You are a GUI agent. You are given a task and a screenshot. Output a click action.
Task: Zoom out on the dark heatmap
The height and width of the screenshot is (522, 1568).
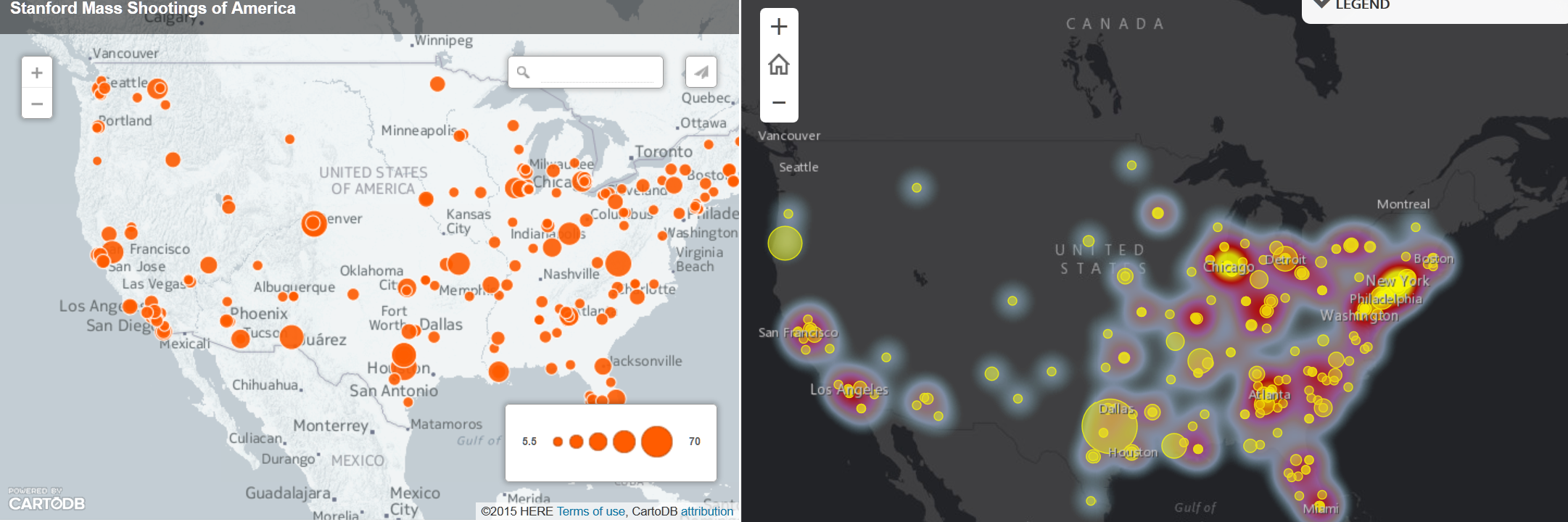tap(779, 102)
